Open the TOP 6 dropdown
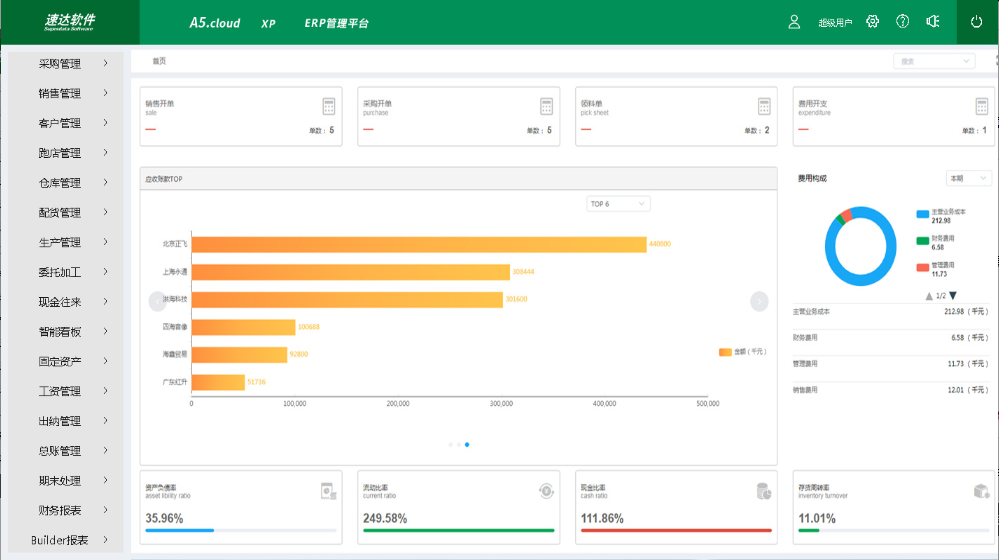The width and height of the screenshot is (999, 560). click(x=618, y=204)
